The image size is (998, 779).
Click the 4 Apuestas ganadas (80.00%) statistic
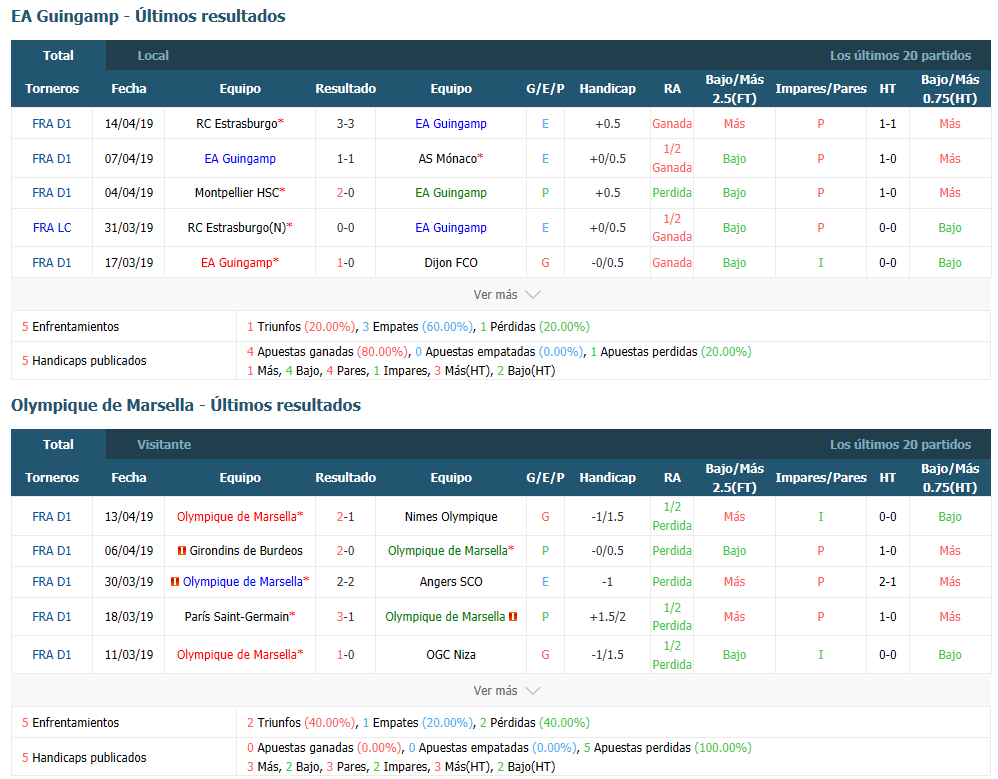pyautogui.click(x=327, y=351)
